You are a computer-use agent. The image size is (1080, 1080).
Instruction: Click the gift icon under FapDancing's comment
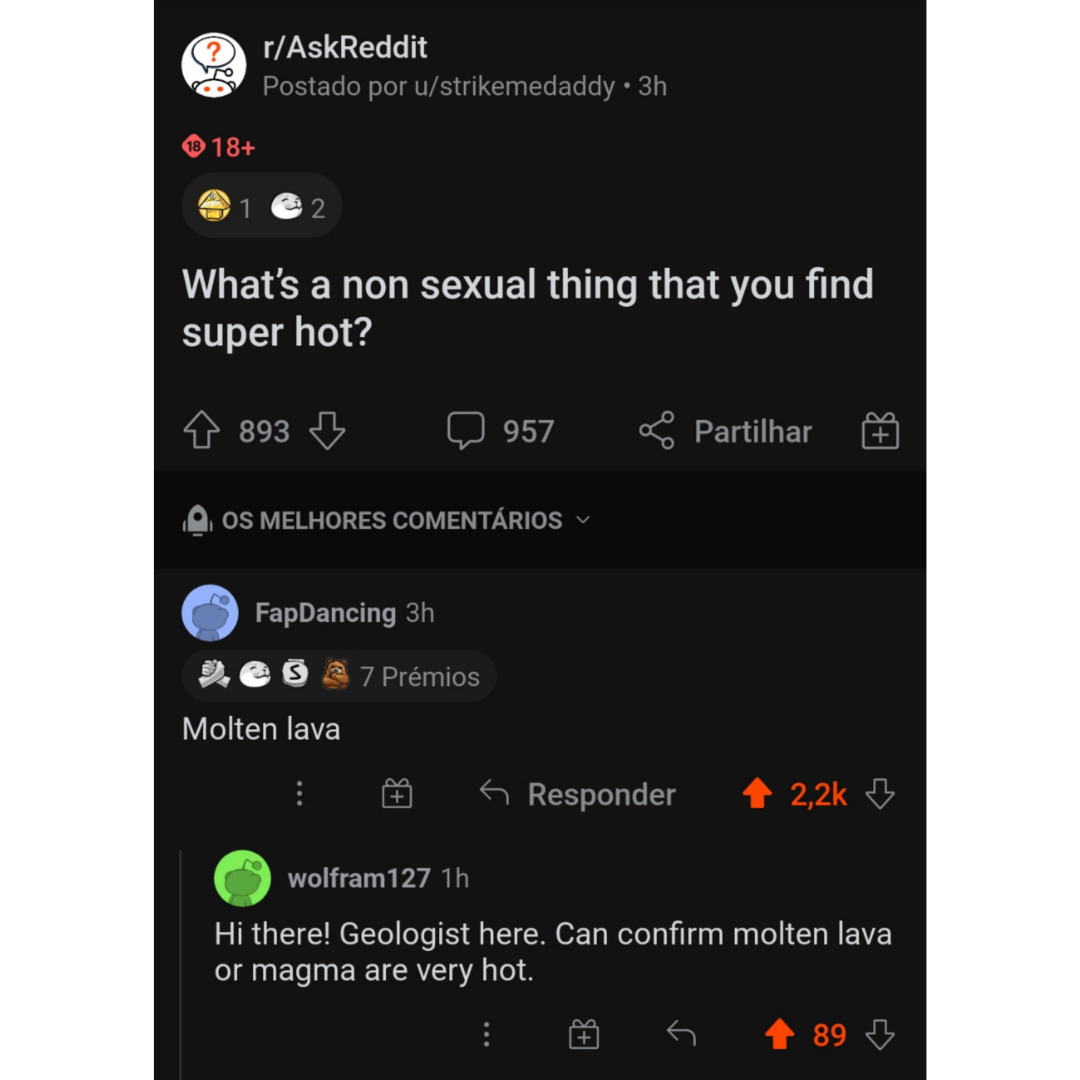click(396, 793)
